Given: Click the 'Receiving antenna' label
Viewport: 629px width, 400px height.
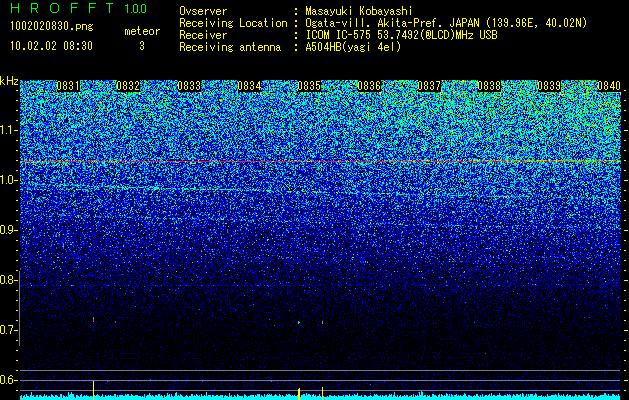Looking at the screenshot, I should coord(230,47).
